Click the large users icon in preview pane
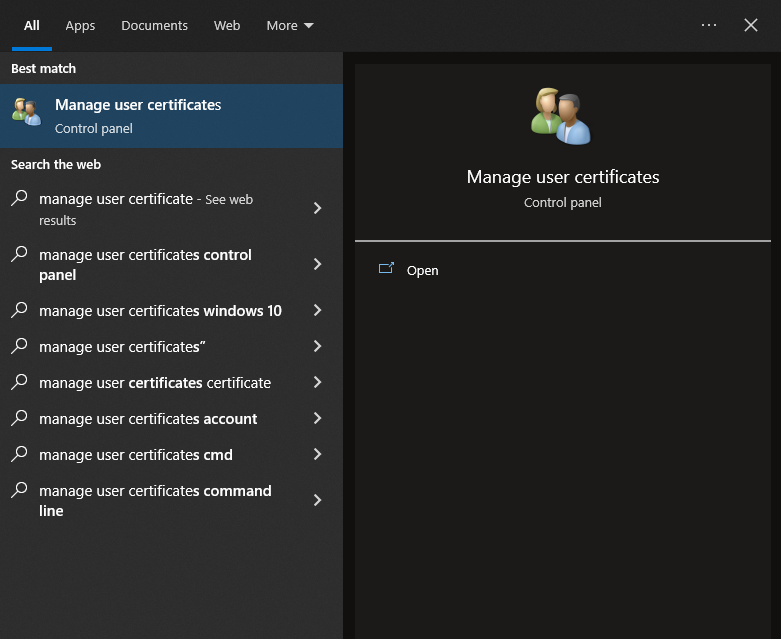781x639 pixels. (x=561, y=116)
